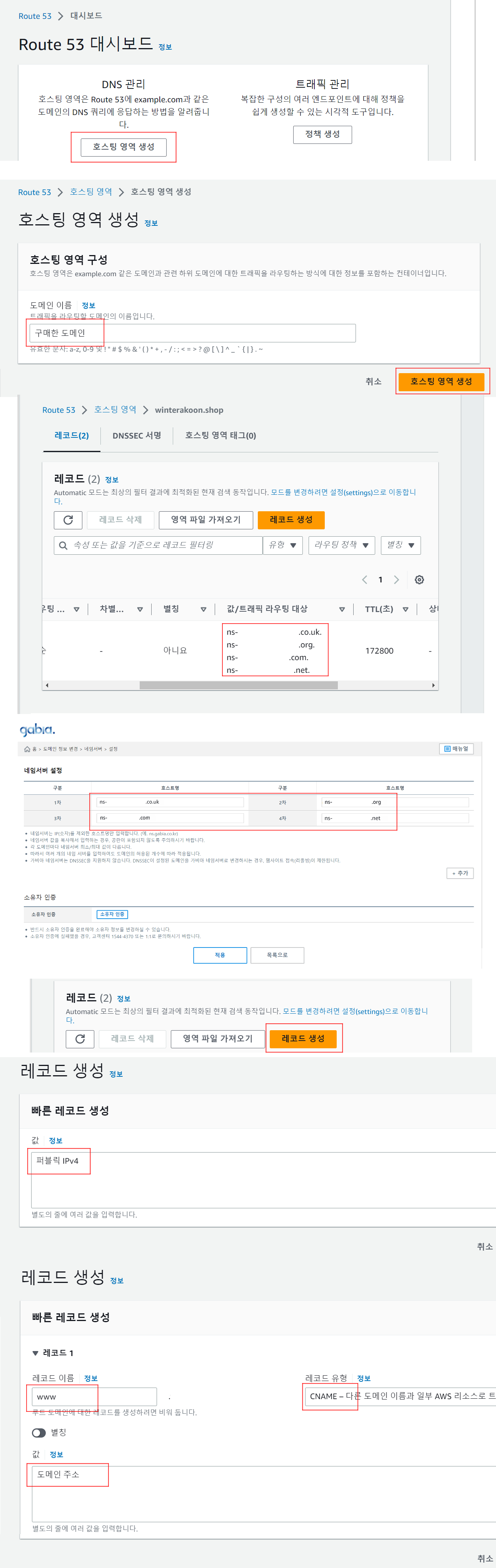Click the red-boxed 레코드 생성 button below Gabia
496x1568 pixels.
point(303,1038)
